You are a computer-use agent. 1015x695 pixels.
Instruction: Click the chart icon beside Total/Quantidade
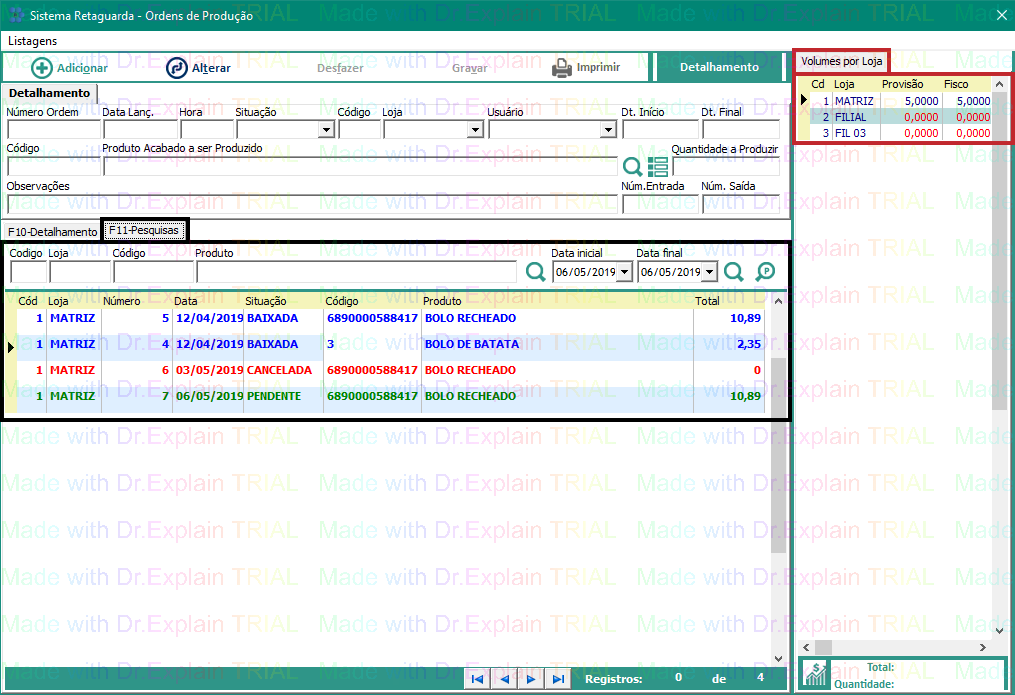(x=815, y=674)
